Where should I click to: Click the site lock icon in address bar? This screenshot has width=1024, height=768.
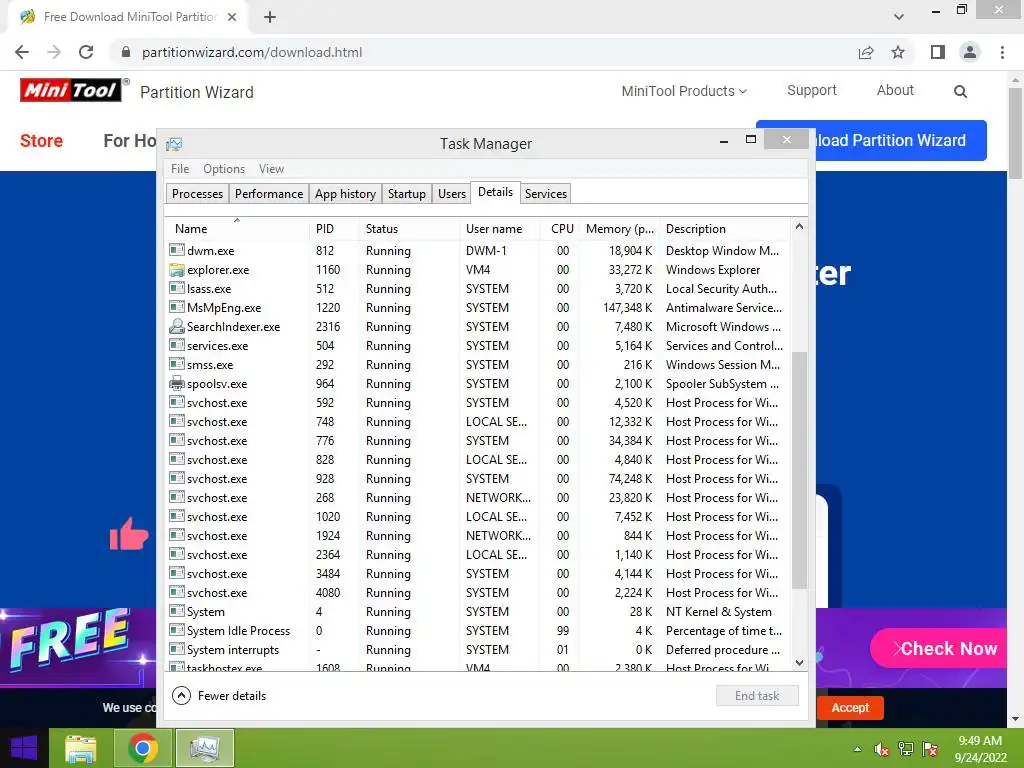(126, 52)
